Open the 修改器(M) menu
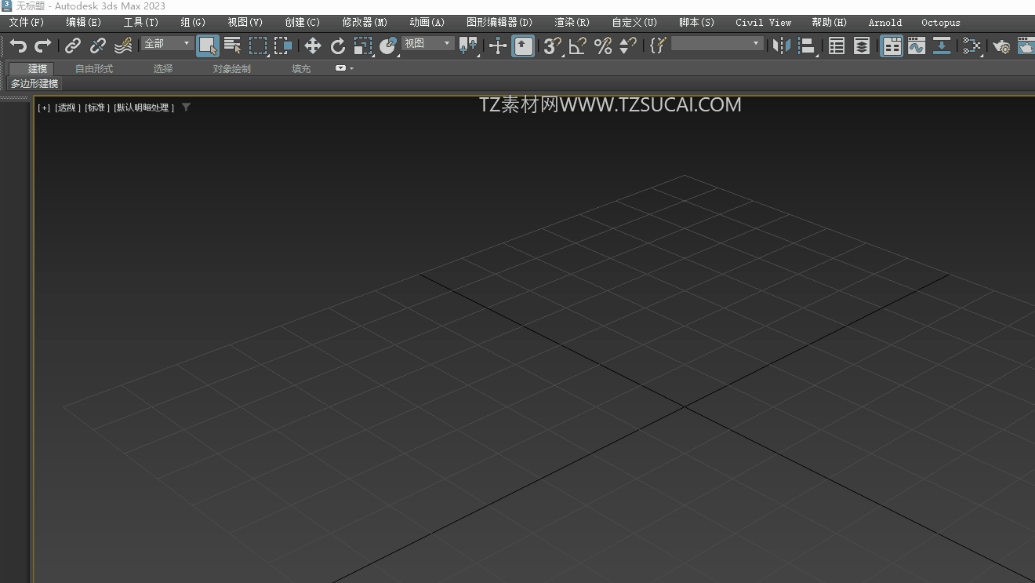 (364, 22)
